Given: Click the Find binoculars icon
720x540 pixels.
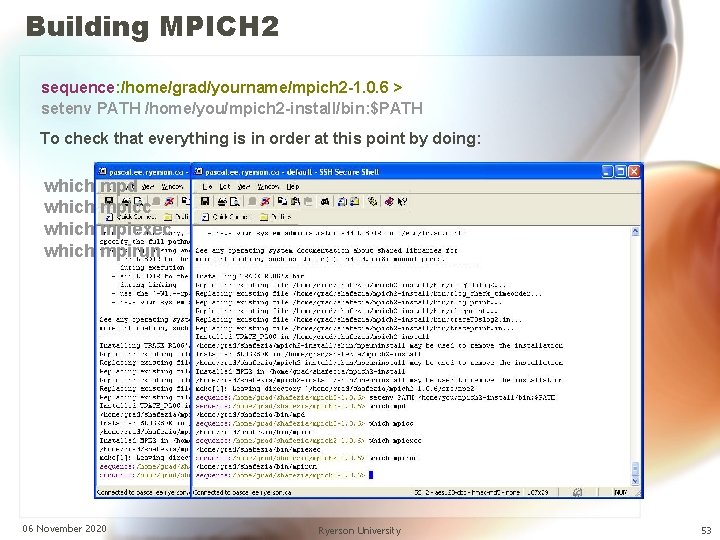Looking at the screenshot, I should click(325, 201).
